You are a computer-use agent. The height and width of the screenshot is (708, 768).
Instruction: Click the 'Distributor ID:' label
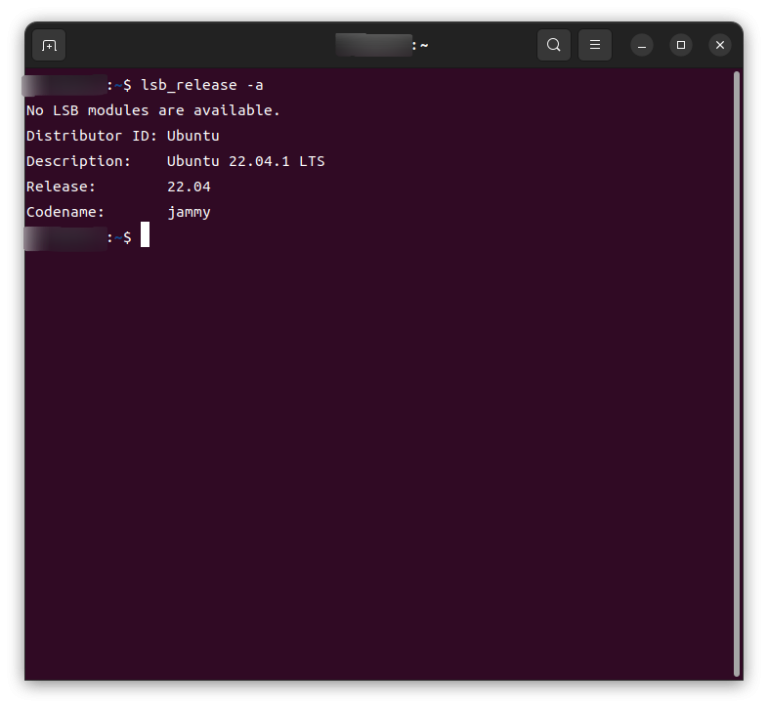92,136
